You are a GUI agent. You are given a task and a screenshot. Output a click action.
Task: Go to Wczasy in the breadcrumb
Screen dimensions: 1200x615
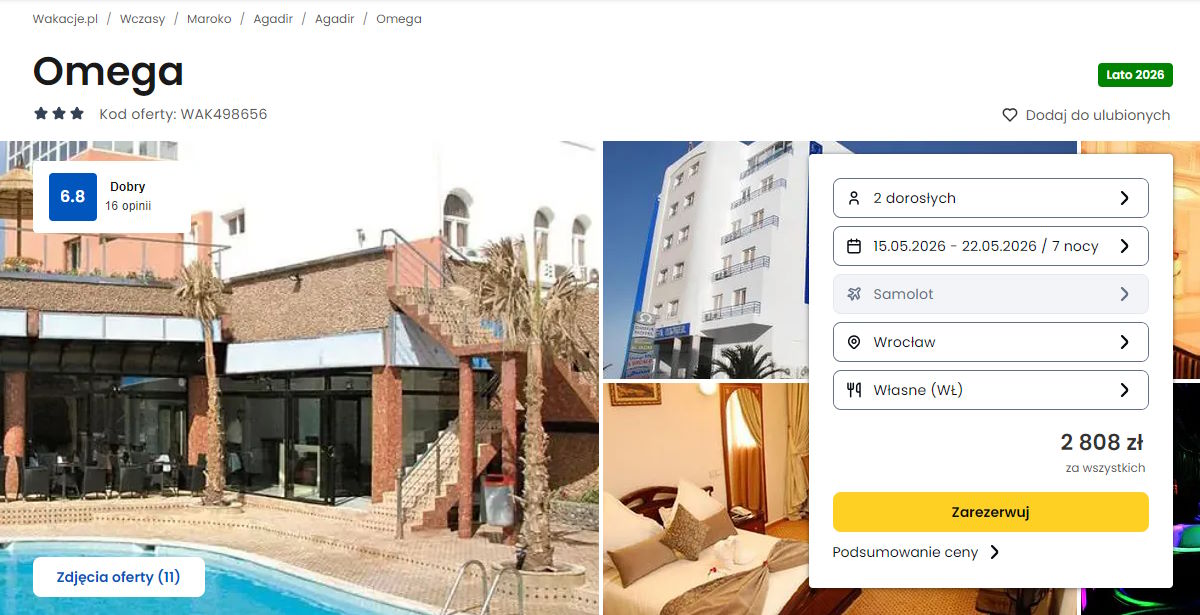tap(142, 19)
